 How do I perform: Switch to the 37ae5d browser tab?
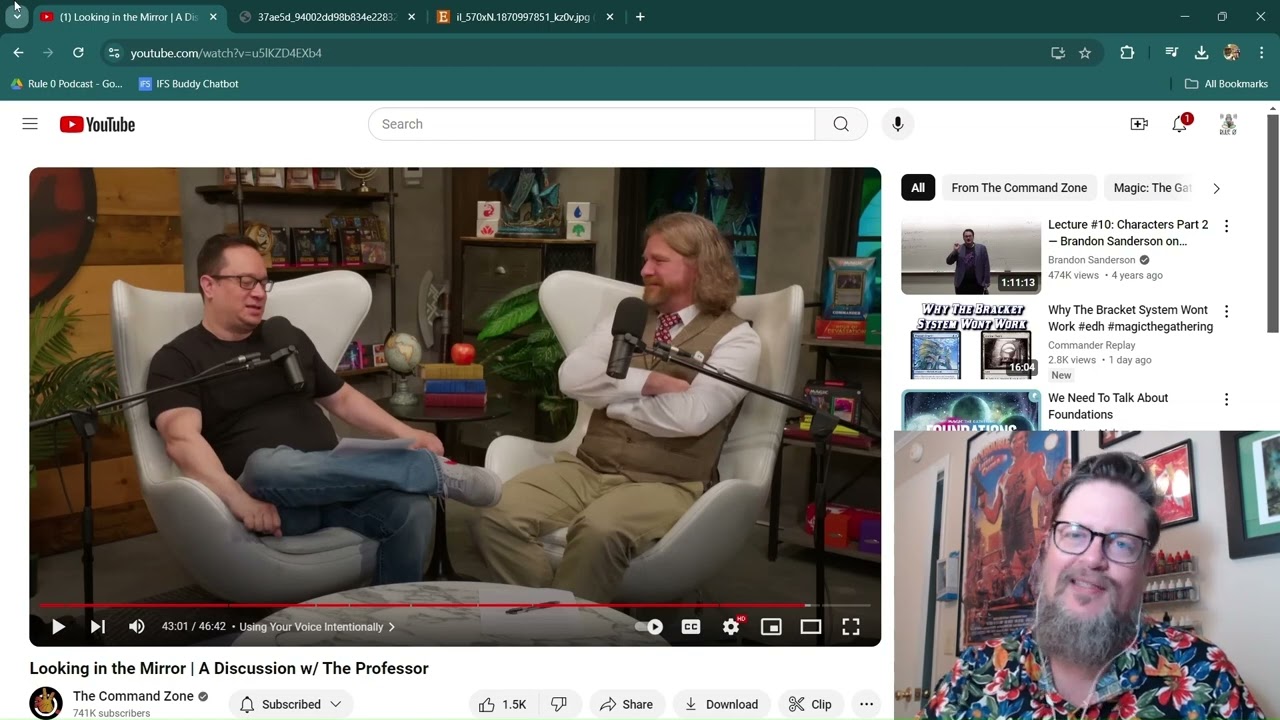coord(328,17)
